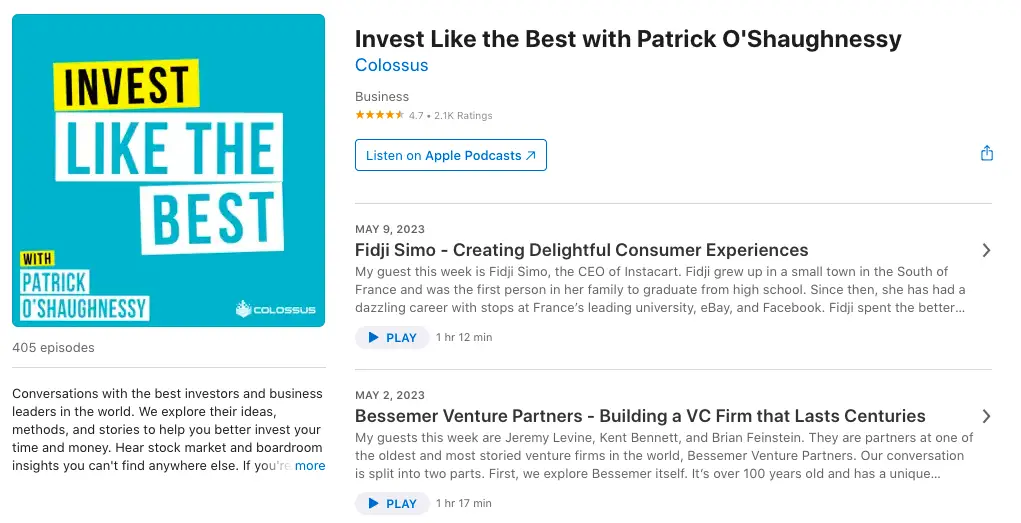Screen dimensions: 1021x523
Task: Click the Fidji Simo episode description text
Action: (660, 290)
